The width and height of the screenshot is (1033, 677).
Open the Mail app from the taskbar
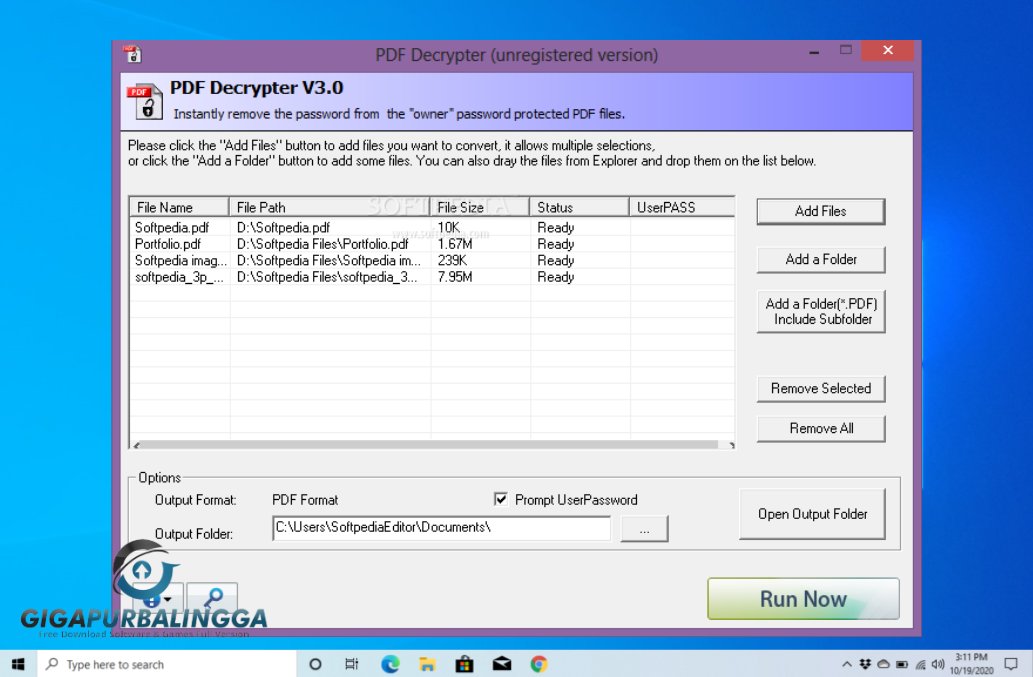coord(501,663)
